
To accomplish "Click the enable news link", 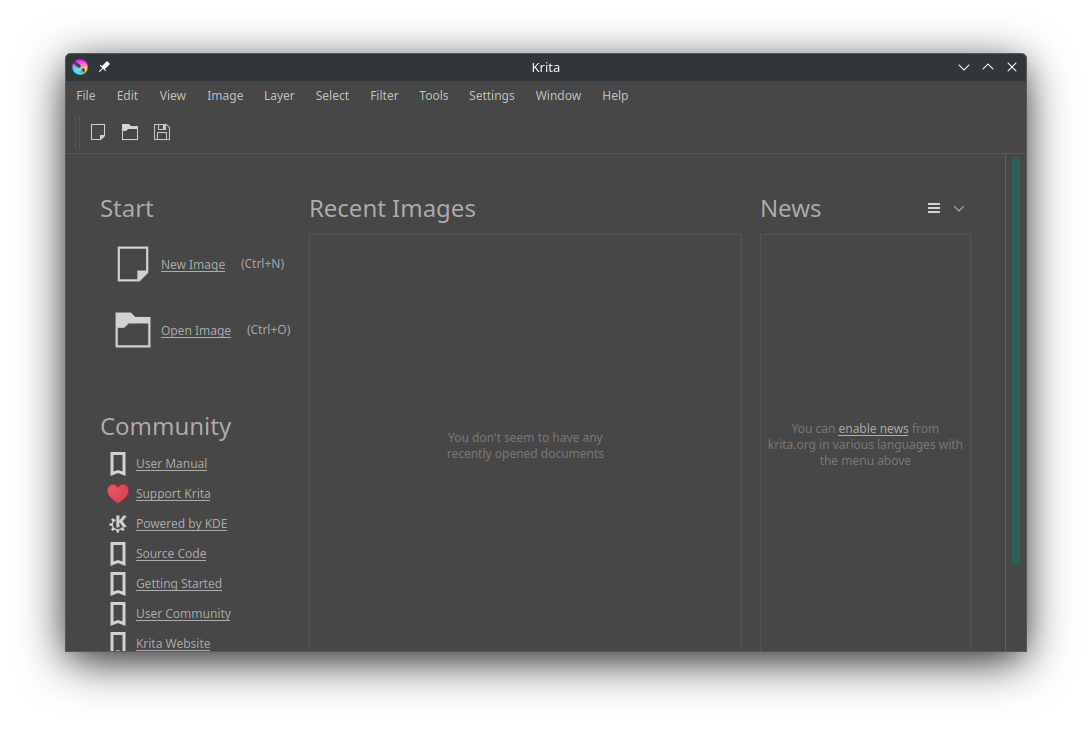I will click(873, 429).
